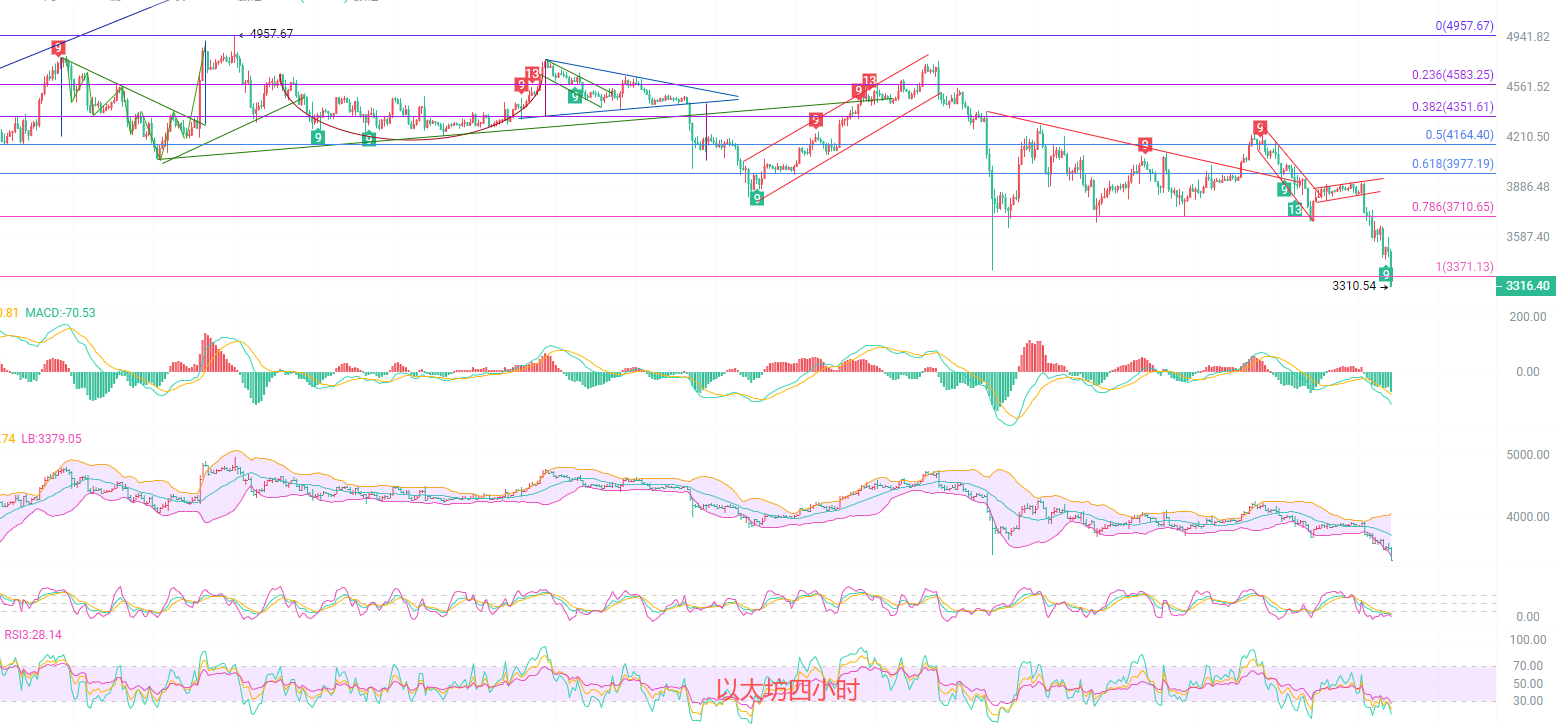Image resolution: width=1556 pixels, height=726 pixels.
Task: Click the 3310.54 low price arrow label
Action: pyautogui.click(x=1360, y=286)
